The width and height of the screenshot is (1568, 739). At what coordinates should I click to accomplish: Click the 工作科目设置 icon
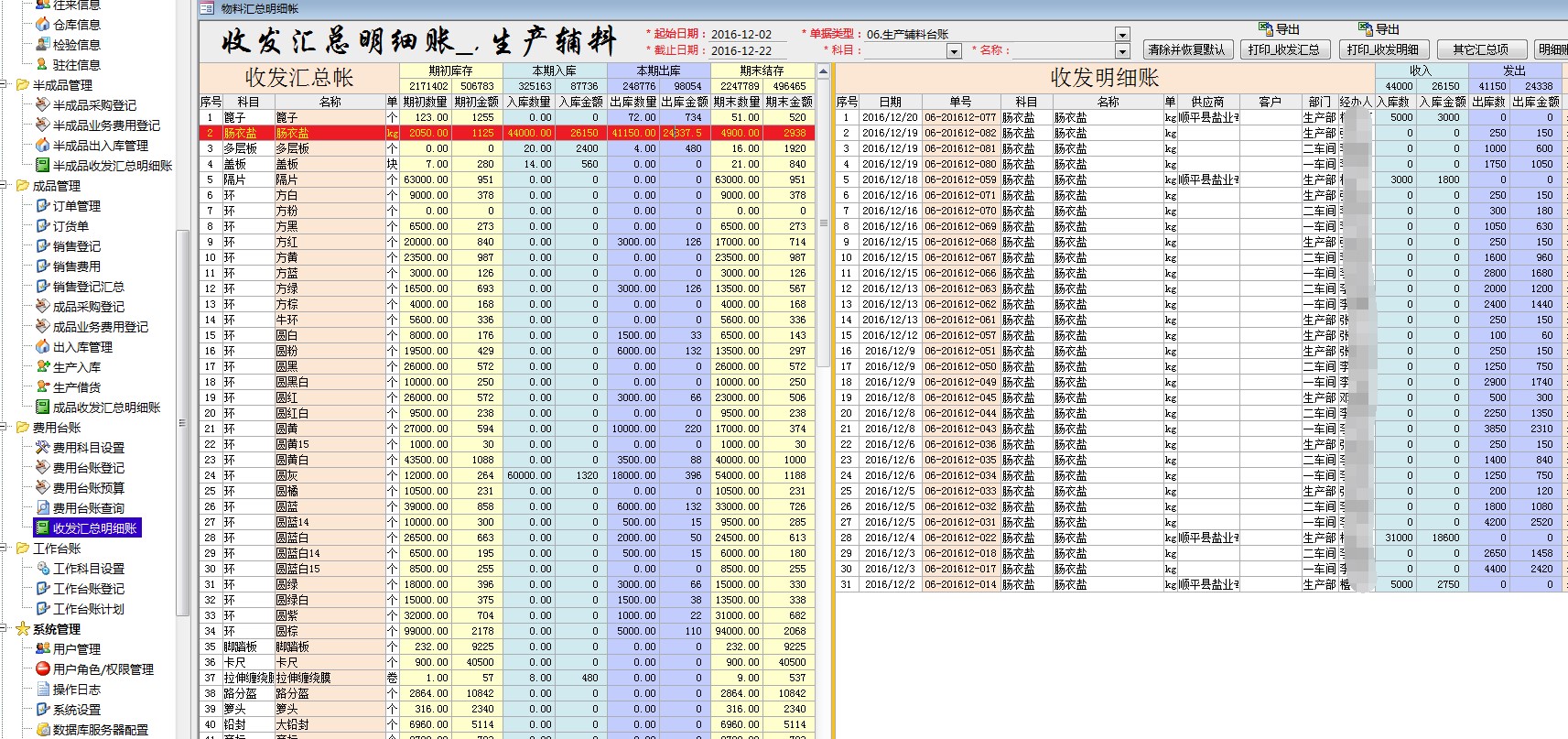(x=42, y=569)
